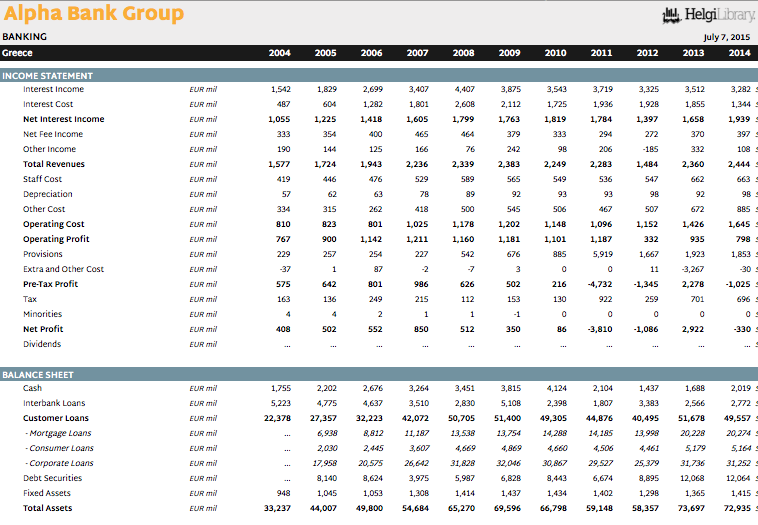Select Interest Income 2004 value 1,542
The width and height of the screenshot is (758, 525).
pos(281,89)
